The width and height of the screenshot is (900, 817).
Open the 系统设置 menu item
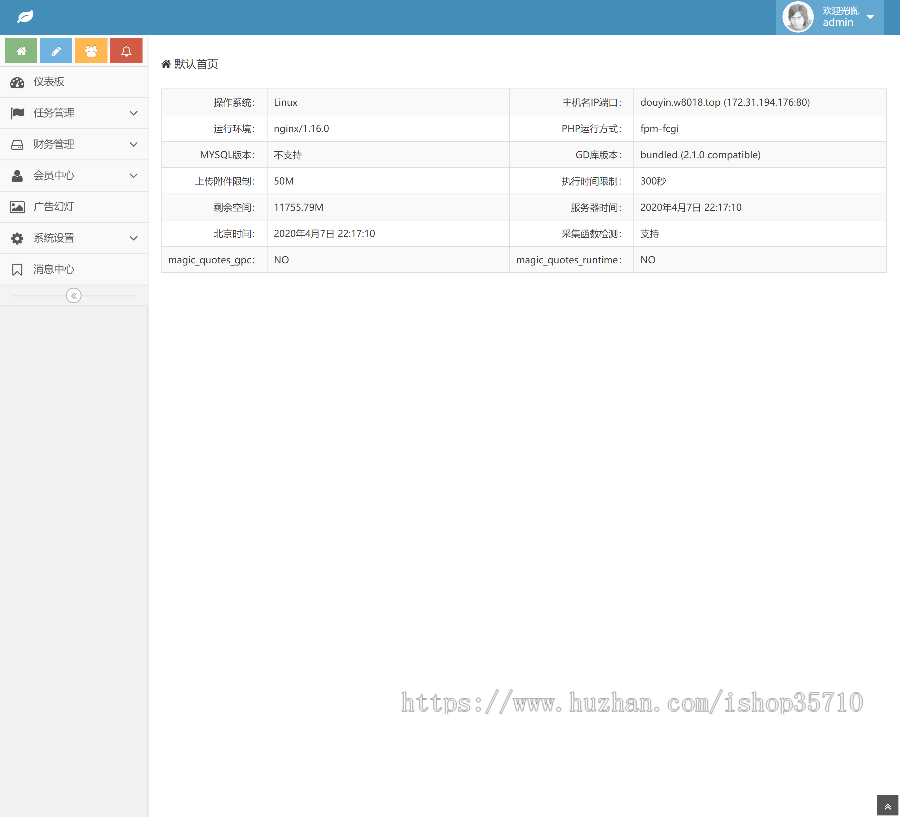tap(74, 238)
